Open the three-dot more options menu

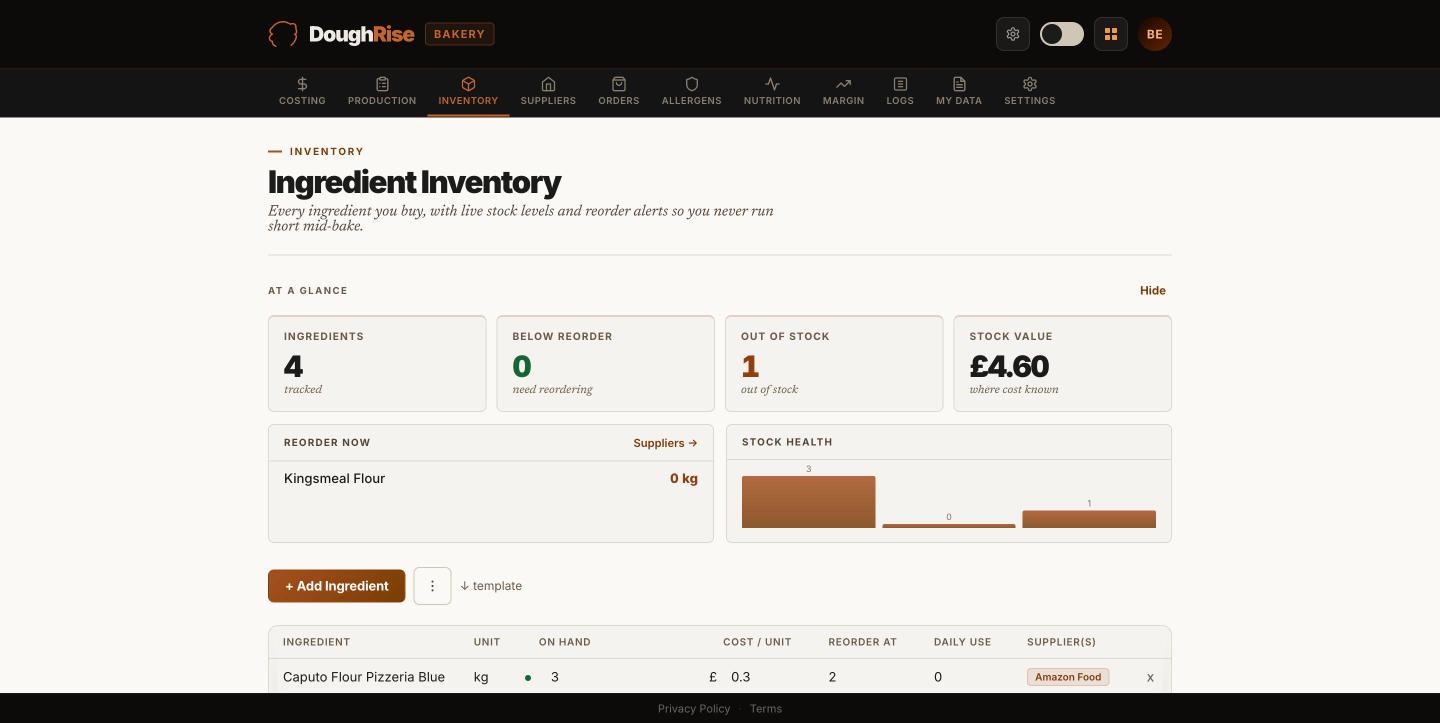point(432,586)
